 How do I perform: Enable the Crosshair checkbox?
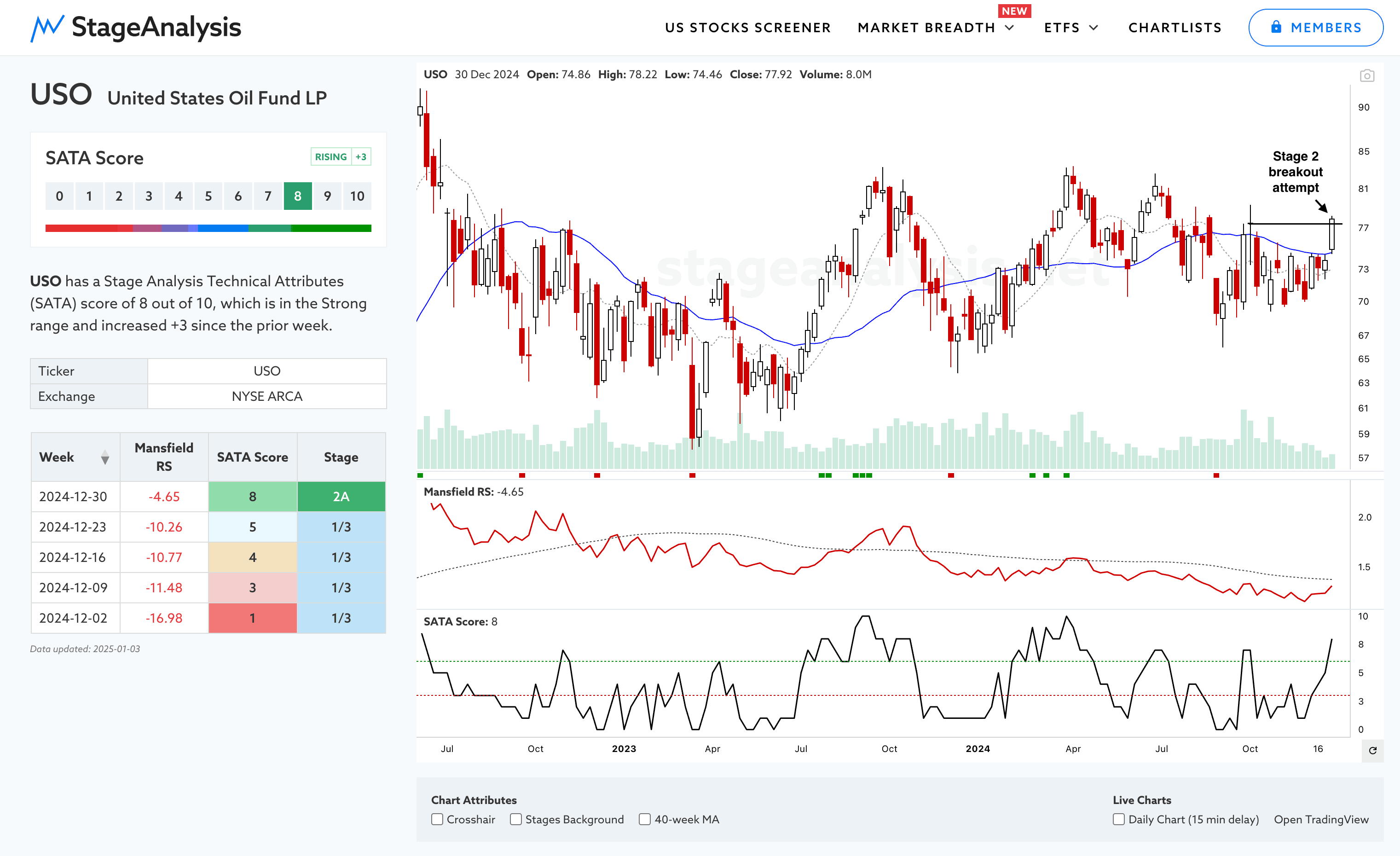[x=437, y=819]
